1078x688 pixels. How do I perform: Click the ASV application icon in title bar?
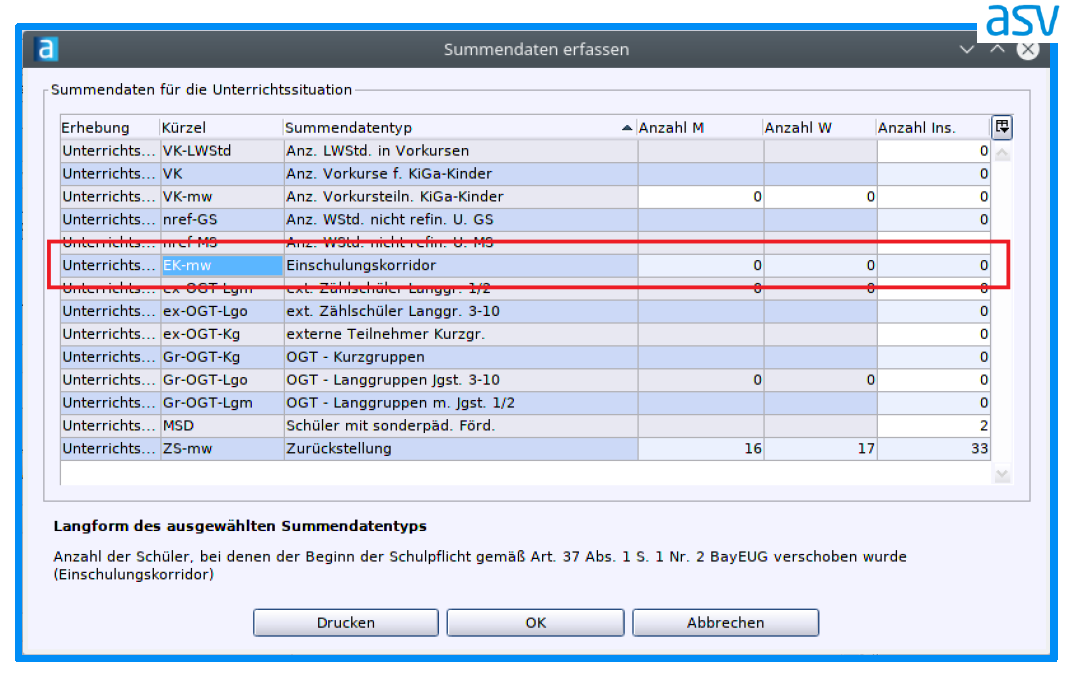pos(46,49)
